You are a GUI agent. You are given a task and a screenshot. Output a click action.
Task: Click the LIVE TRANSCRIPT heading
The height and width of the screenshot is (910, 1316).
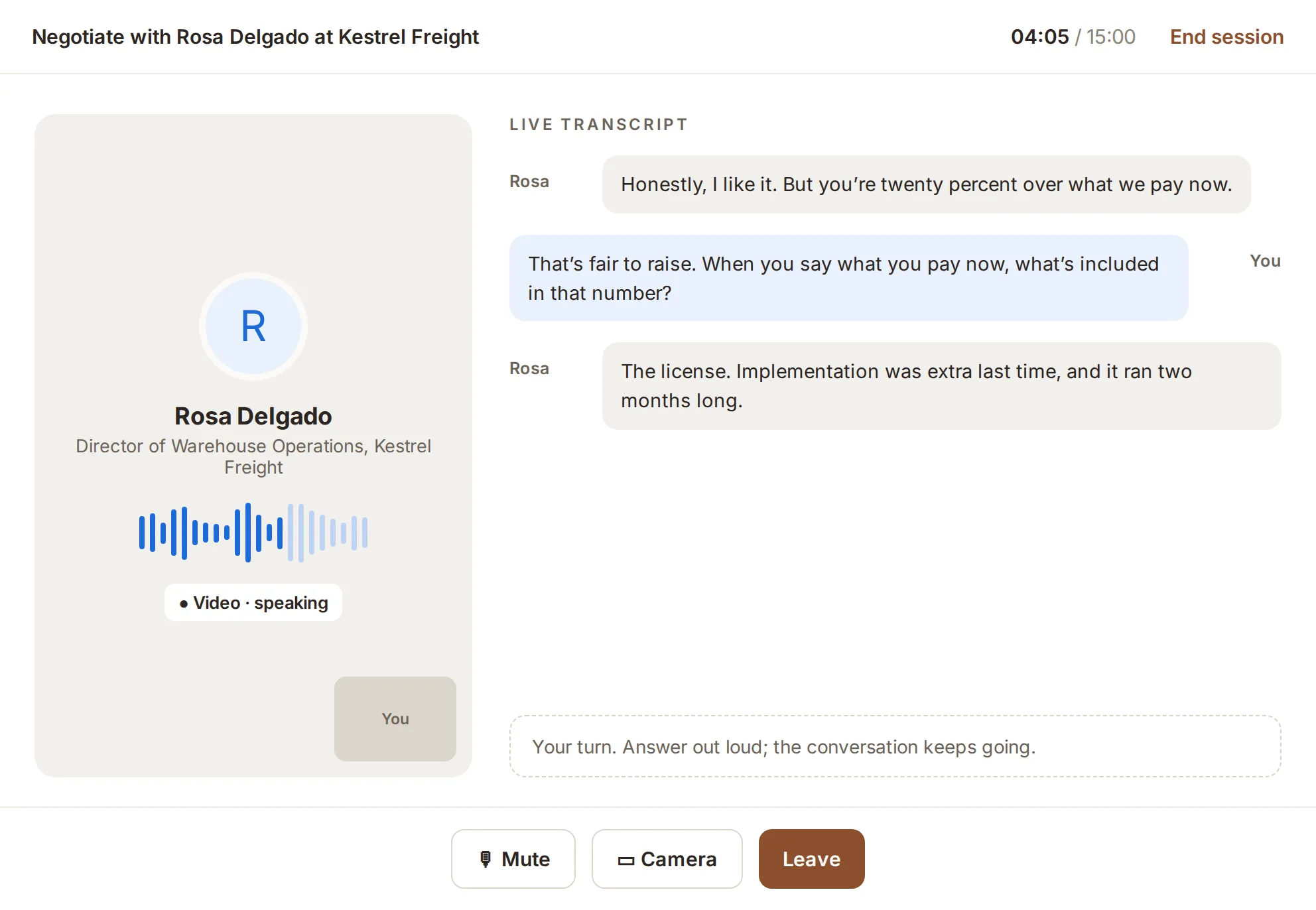pos(598,124)
